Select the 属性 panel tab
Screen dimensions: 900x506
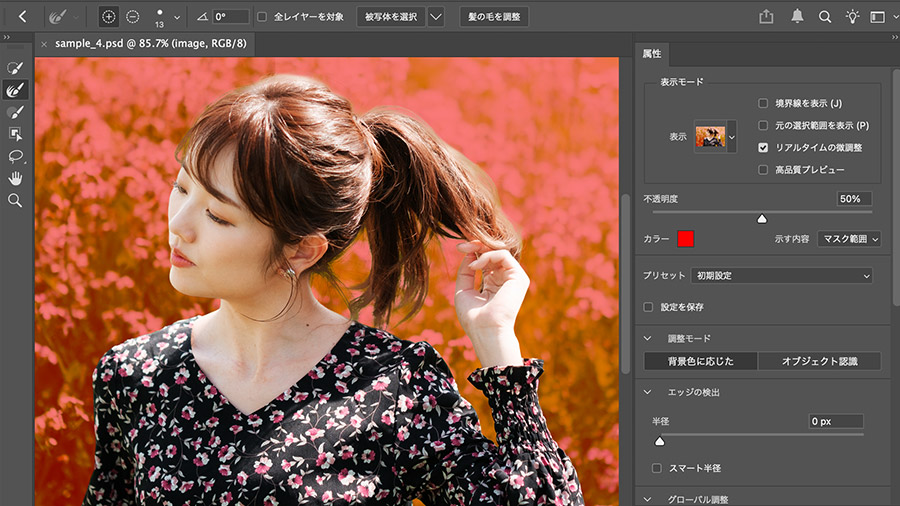coord(651,53)
